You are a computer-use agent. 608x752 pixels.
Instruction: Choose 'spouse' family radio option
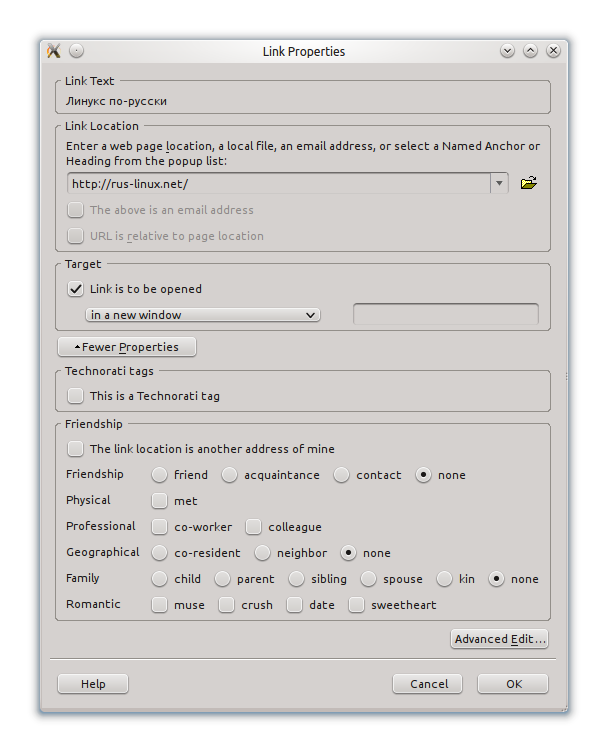click(x=369, y=579)
